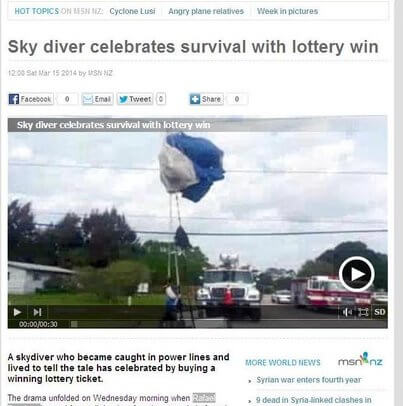Open the blue plus Share button
403x406 pixels.
tap(207, 99)
